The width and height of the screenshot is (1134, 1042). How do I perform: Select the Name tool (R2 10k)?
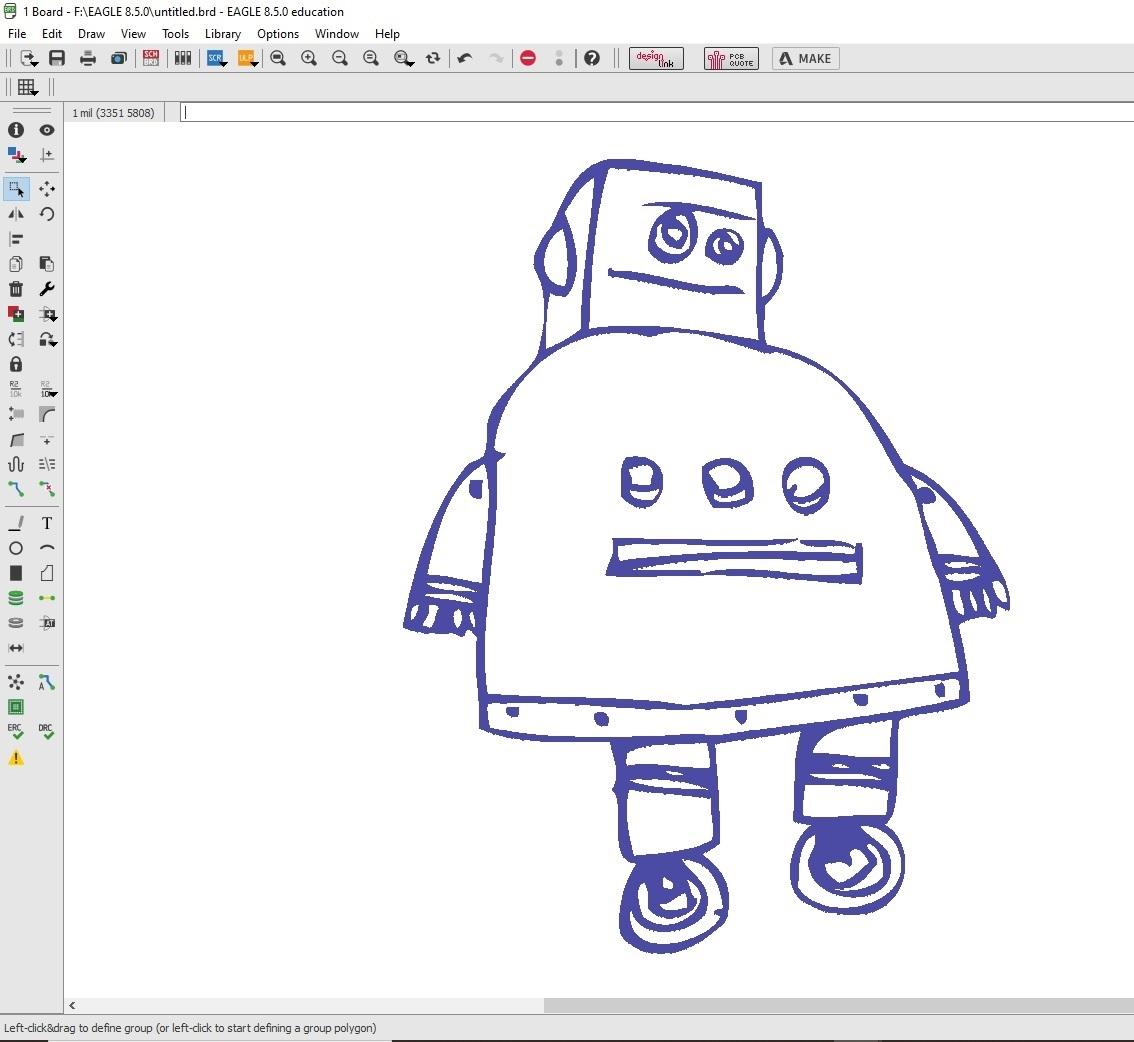click(16, 389)
